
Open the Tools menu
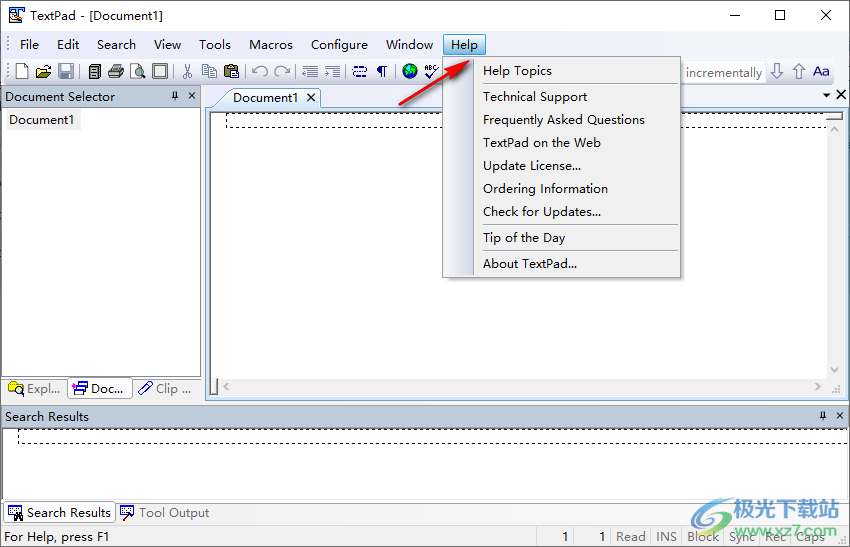pyautogui.click(x=215, y=44)
